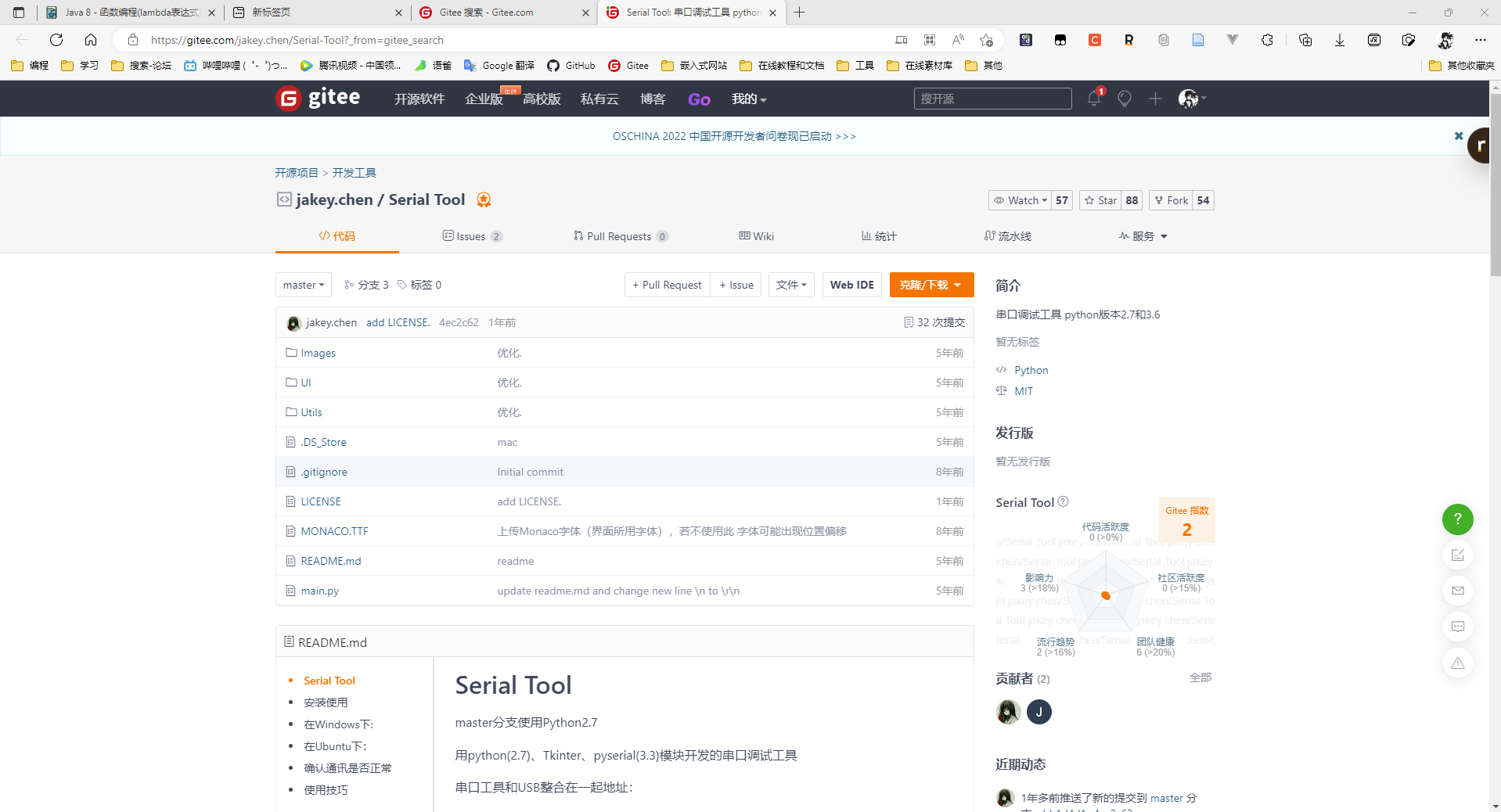1501x812 pixels.
Task: Open the MONACO.TTF file
Action: pyautogui.click(x=334, y=531)
